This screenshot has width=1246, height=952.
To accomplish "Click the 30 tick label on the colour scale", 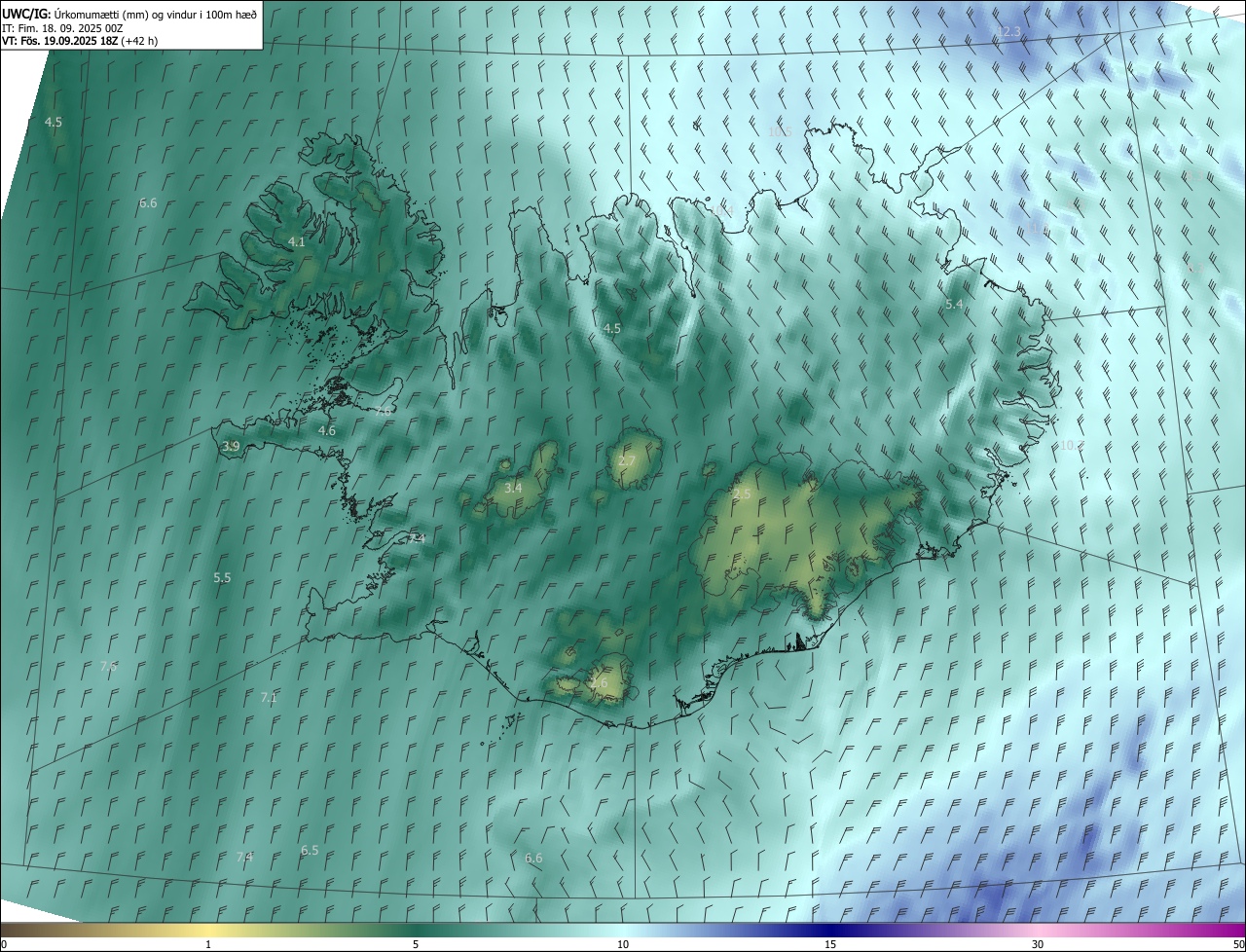I will tap(1038, 944).
